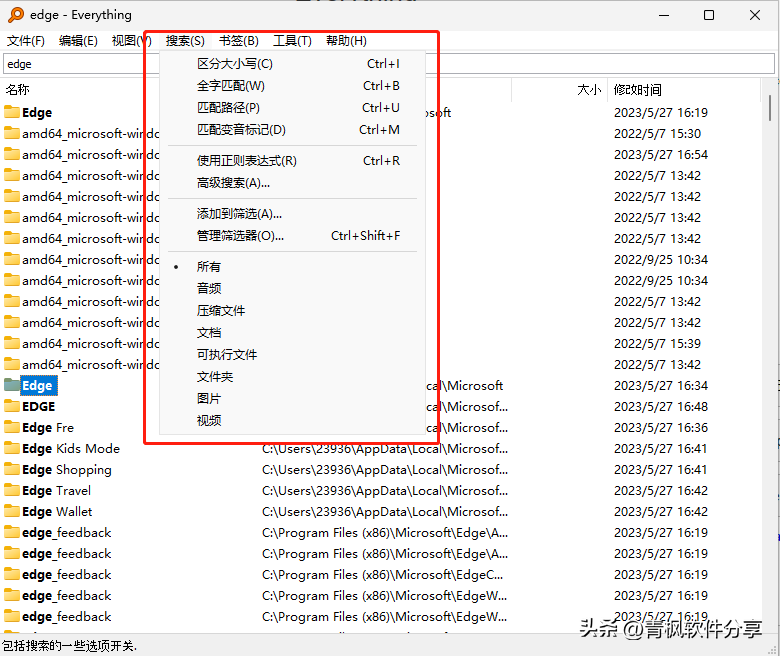Select the 压缩文件 filter
Viewport: 780px width, 656px height.
point(292,311)
